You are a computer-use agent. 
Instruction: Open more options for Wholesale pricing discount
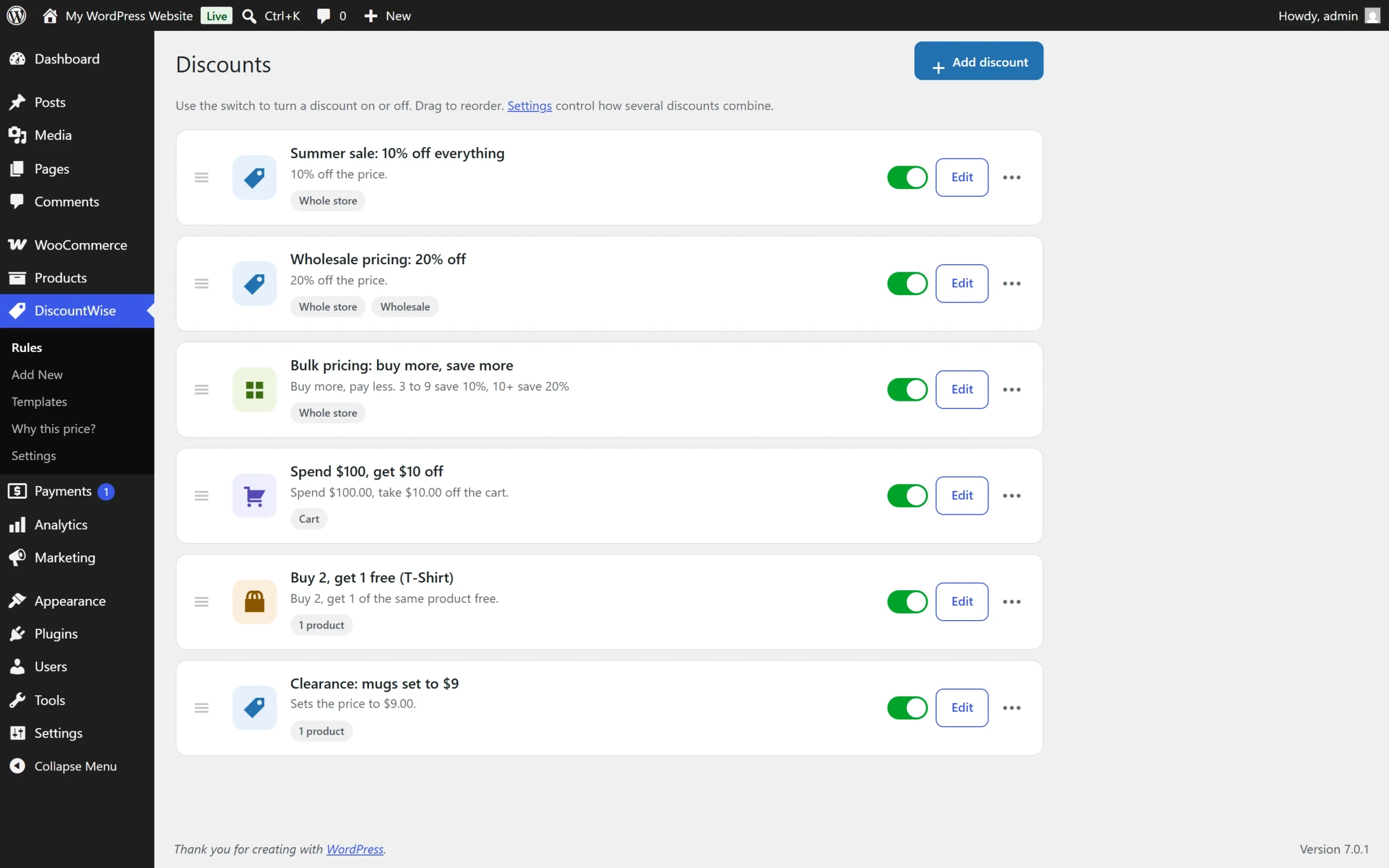(1011, 284)
